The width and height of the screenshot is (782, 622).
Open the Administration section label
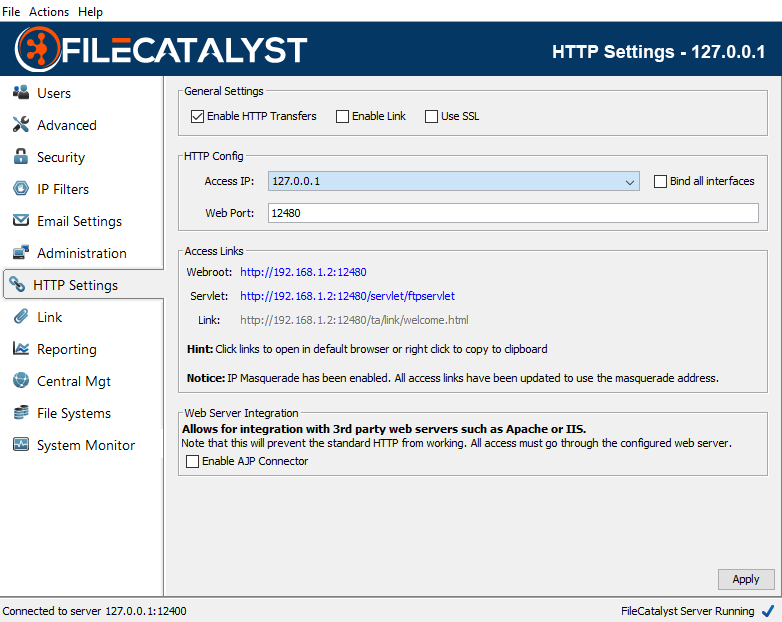82,253
